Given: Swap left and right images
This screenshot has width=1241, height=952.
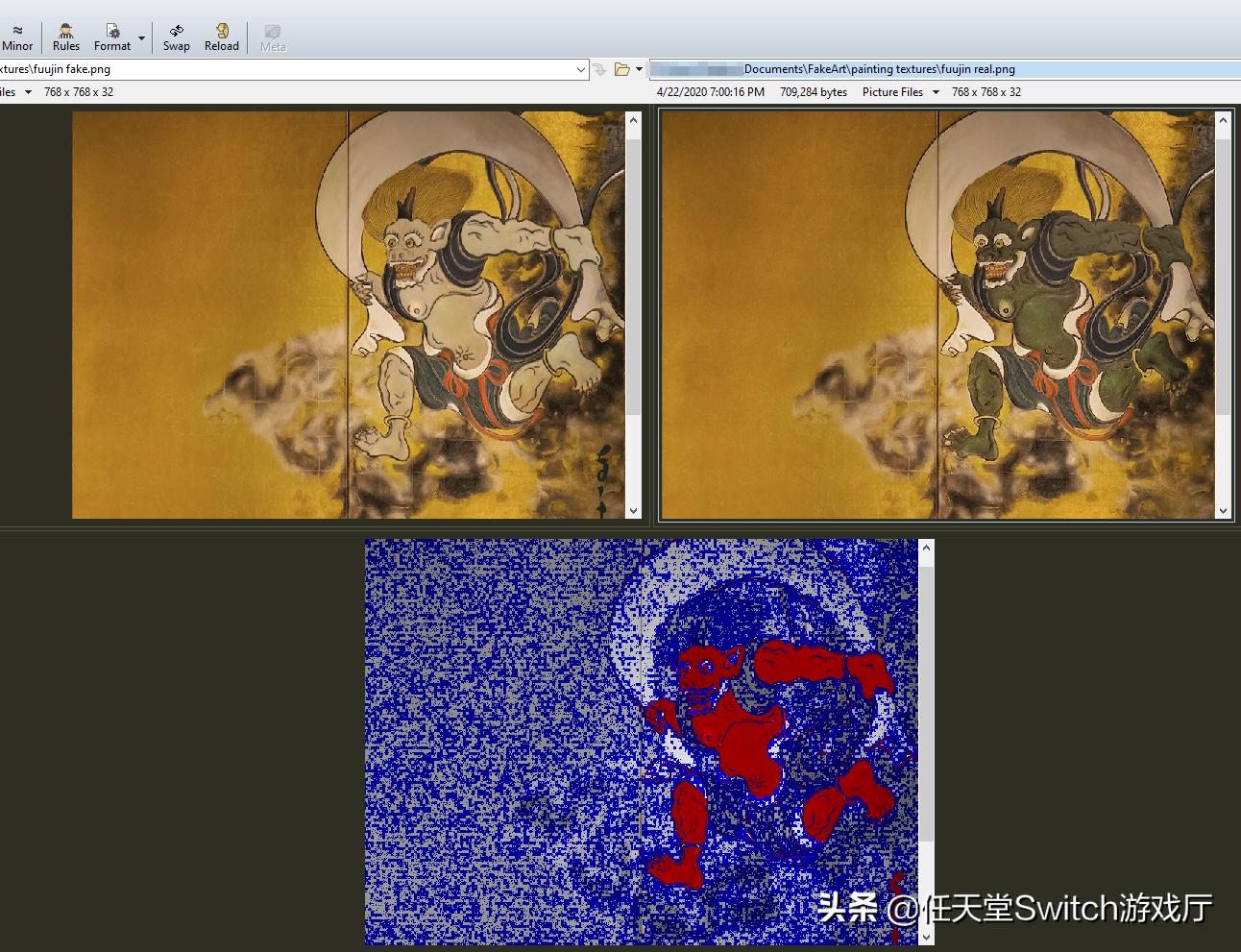Looking at the screenshot, I should pyautogui.click(x=176, y=38).
